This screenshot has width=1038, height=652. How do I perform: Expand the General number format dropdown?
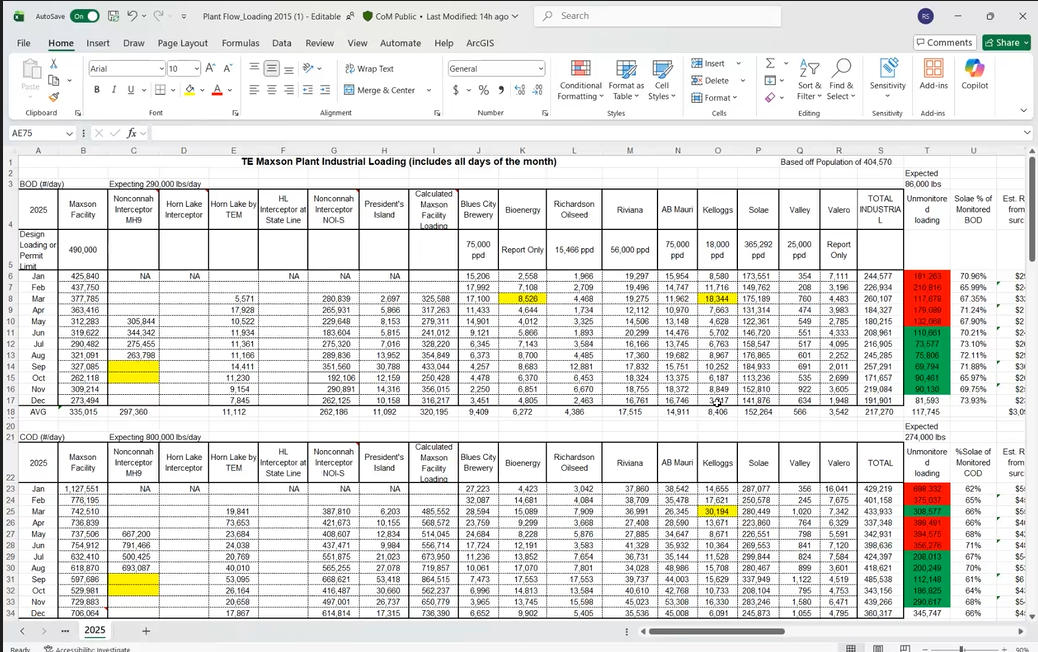click(541, 69)
